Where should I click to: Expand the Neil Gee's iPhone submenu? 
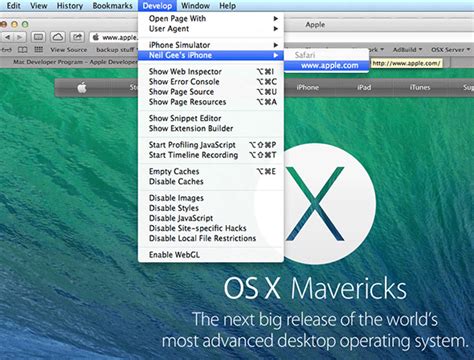coord(211,55)
